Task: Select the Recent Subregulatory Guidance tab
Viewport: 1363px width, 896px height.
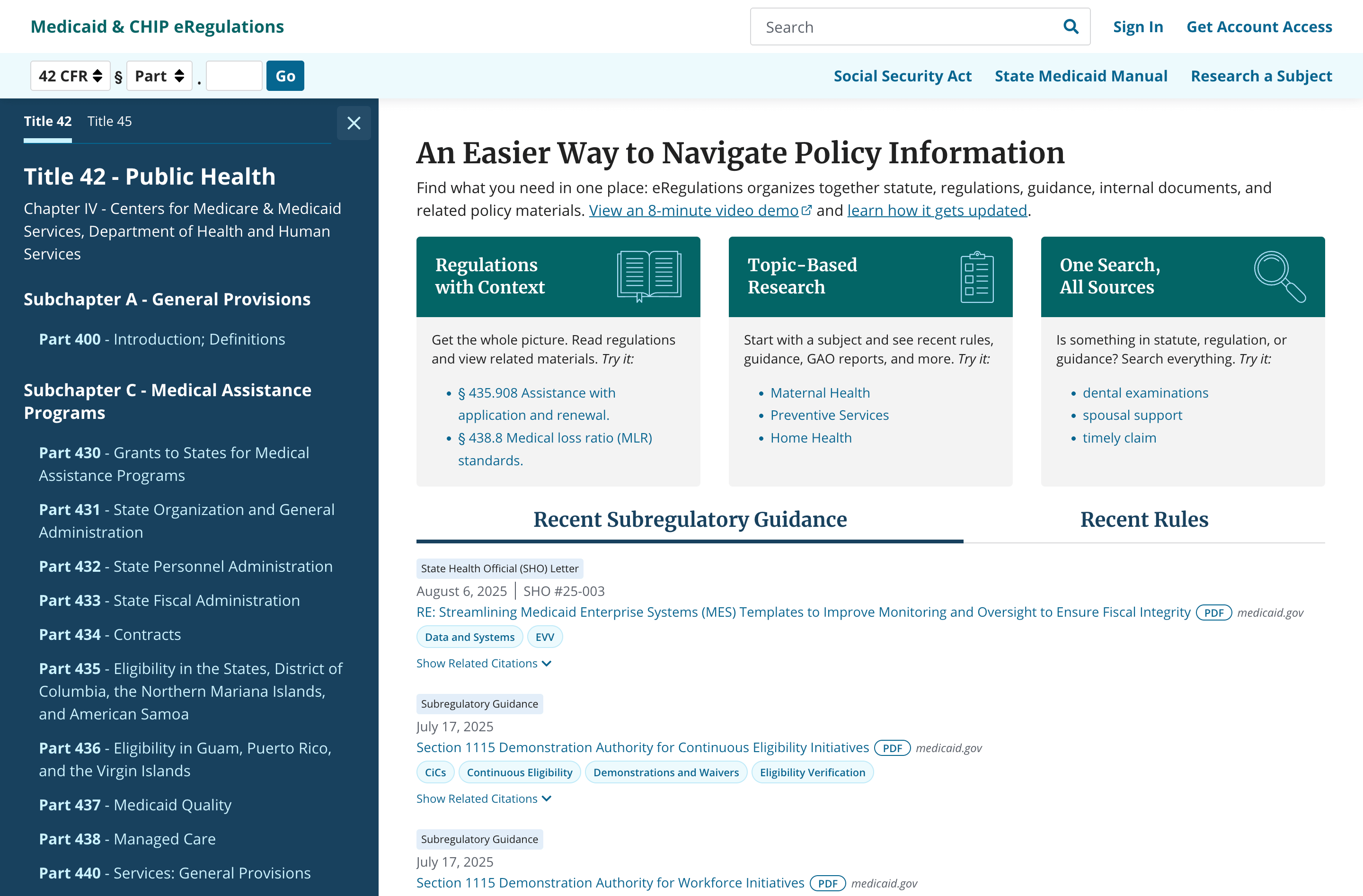Action: tap(690, 519)
